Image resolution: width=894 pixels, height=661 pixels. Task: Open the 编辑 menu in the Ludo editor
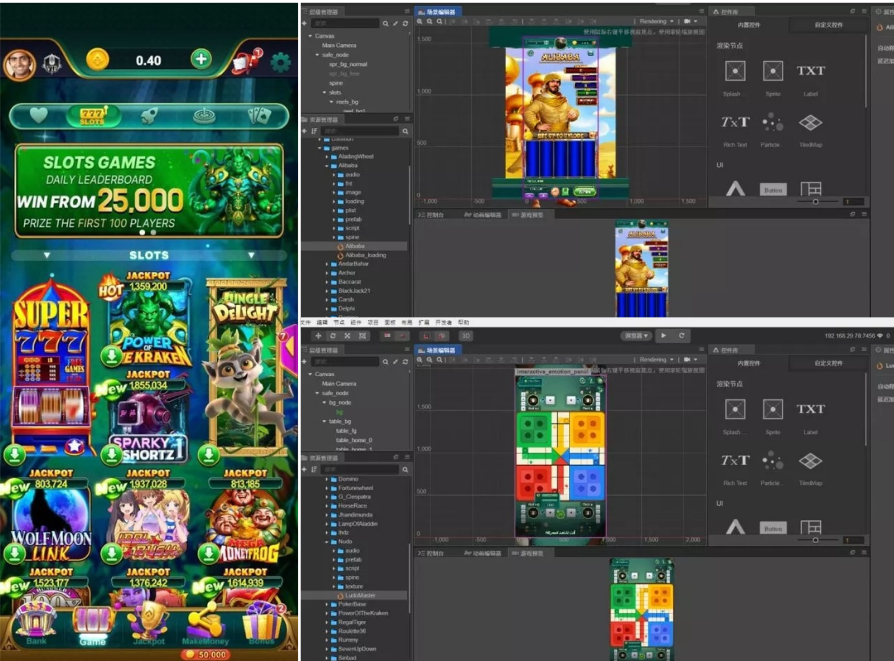coord(322,322)
